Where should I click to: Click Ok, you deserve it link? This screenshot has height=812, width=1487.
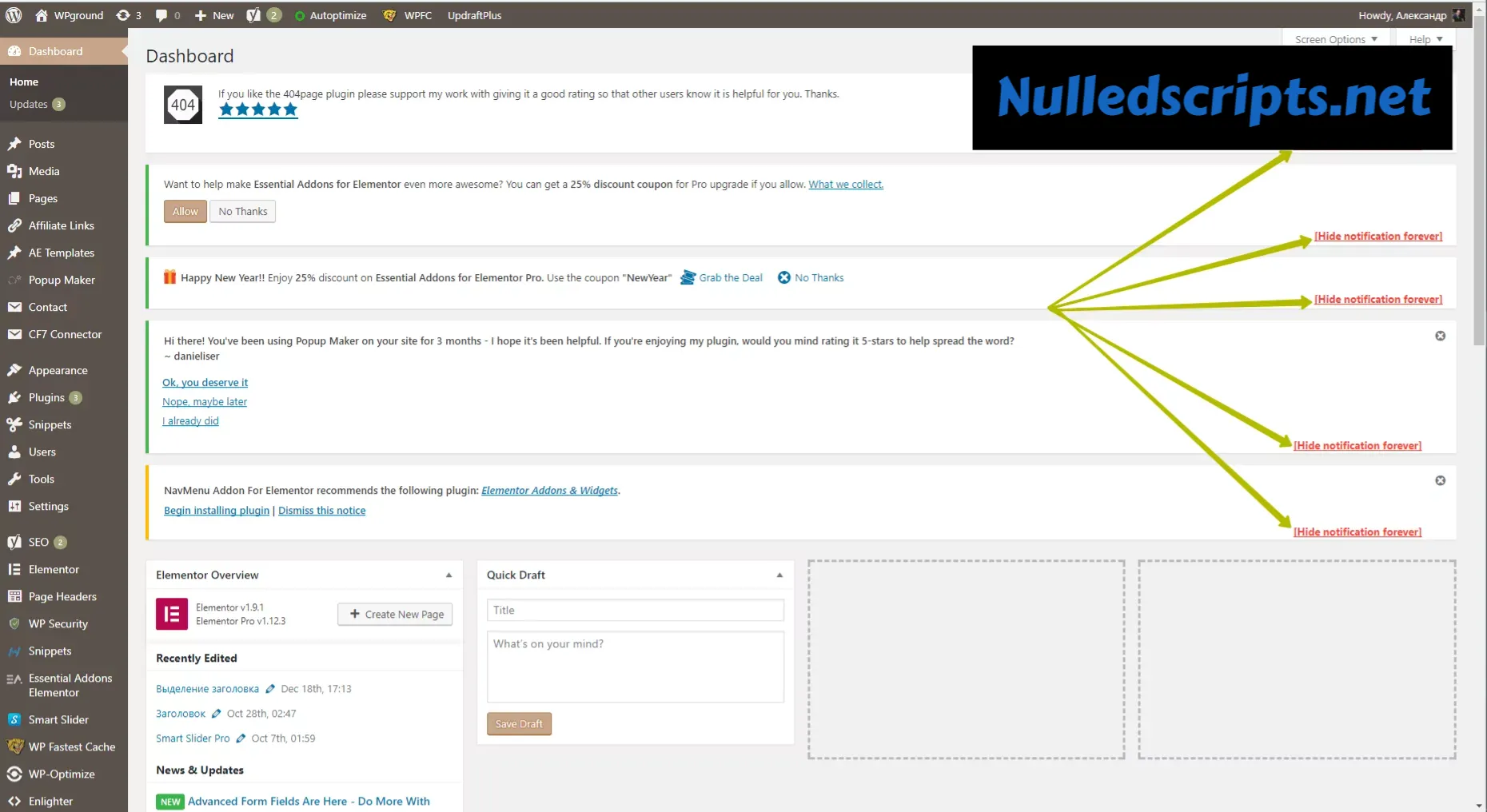205,383
